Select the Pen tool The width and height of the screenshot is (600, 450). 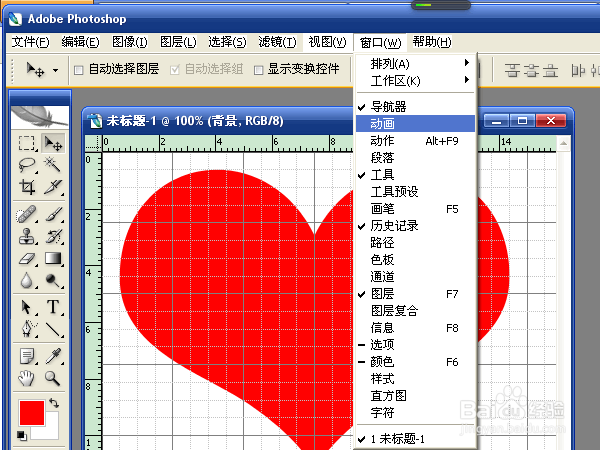[27, 329]
